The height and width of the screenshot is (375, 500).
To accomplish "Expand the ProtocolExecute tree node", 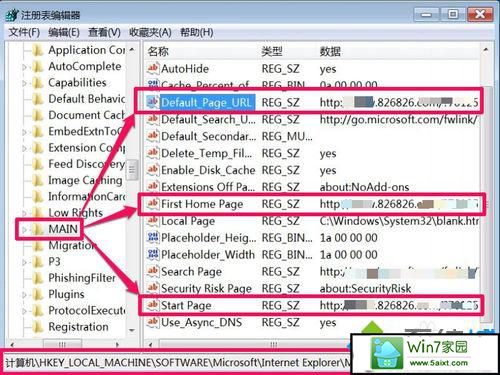I will click(x=24, y=311).
